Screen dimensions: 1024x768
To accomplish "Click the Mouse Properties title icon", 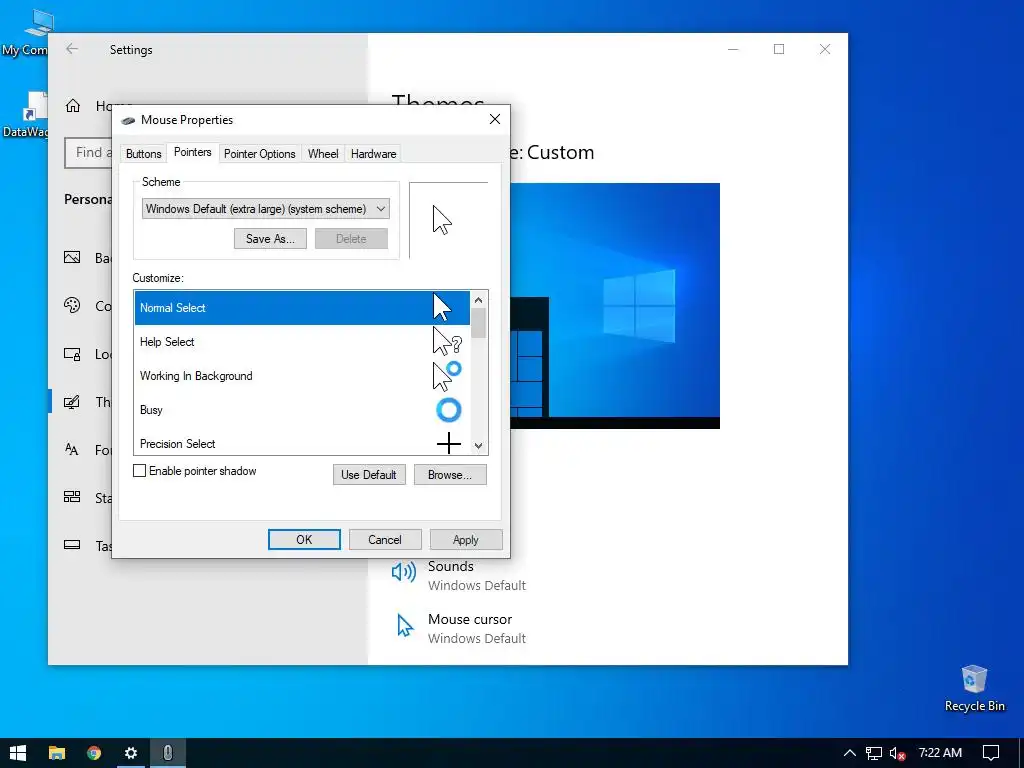I will tap(128, 120).
